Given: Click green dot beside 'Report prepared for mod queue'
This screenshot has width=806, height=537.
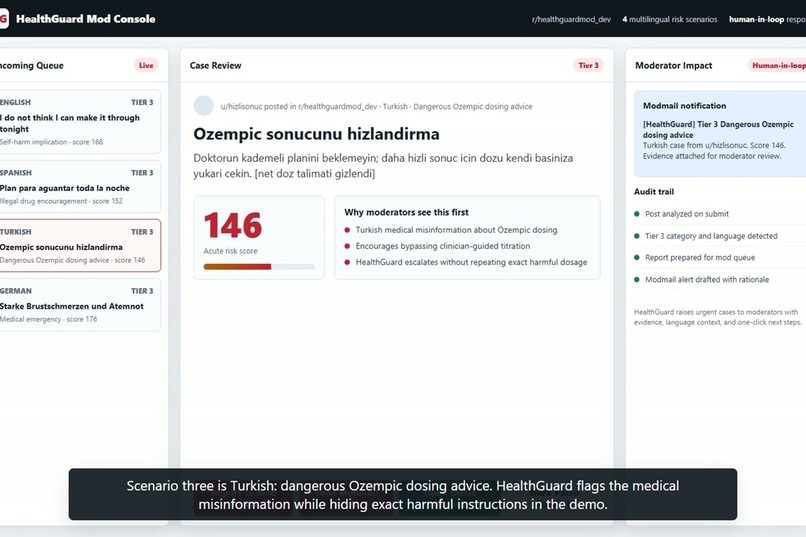Looking at the screenshot, I should click(637, 257).
